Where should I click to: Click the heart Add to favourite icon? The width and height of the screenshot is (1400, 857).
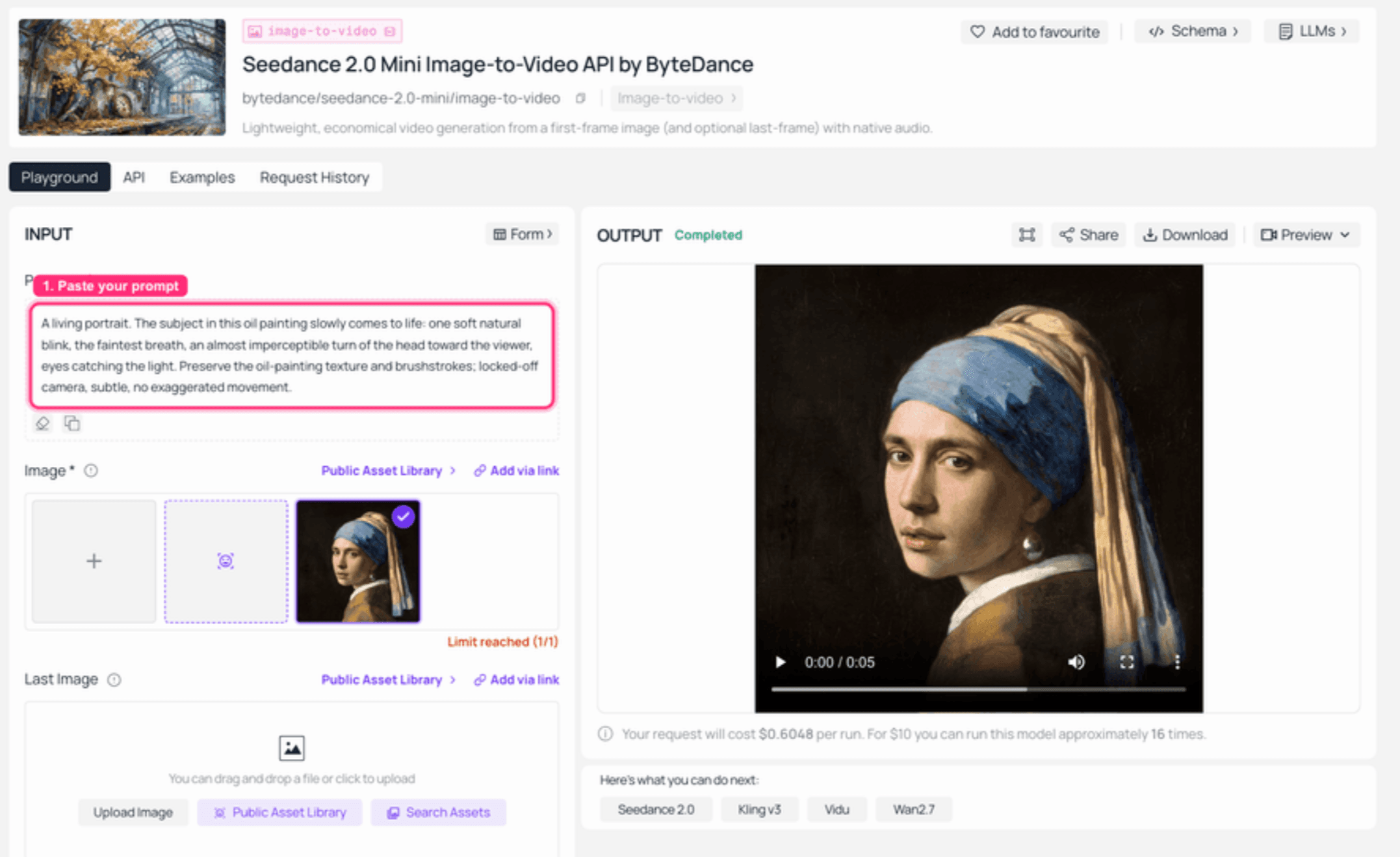(x=977, y=32)
